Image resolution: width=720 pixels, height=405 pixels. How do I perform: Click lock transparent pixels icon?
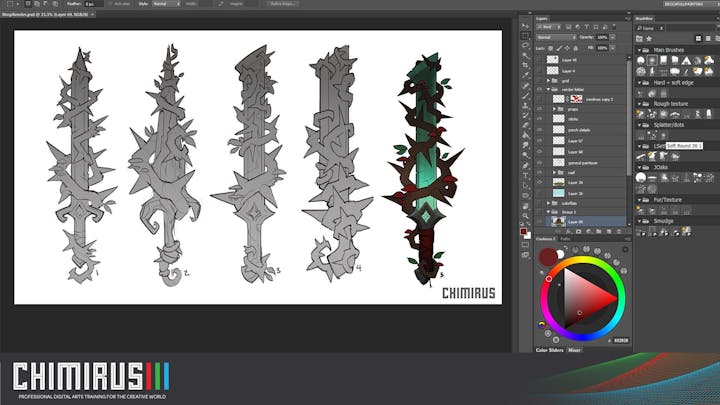tap(551, 48)
